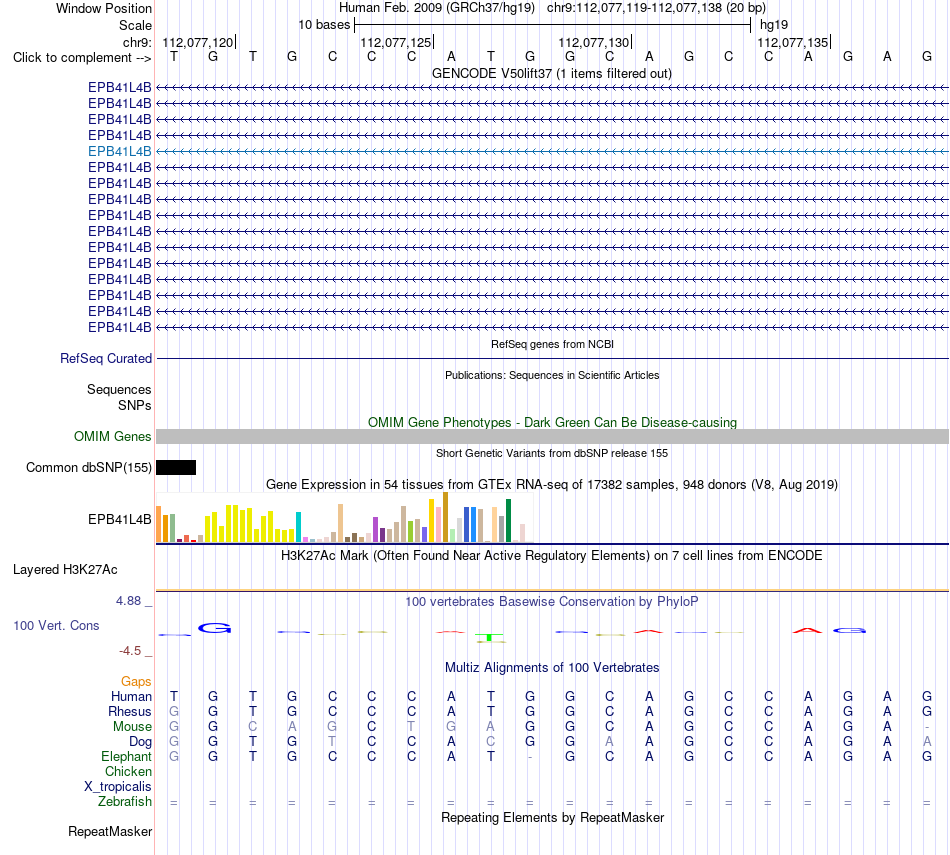Click the OMIM Genes track label
This screenshot has width=950, height=855.
pos(112,436)
